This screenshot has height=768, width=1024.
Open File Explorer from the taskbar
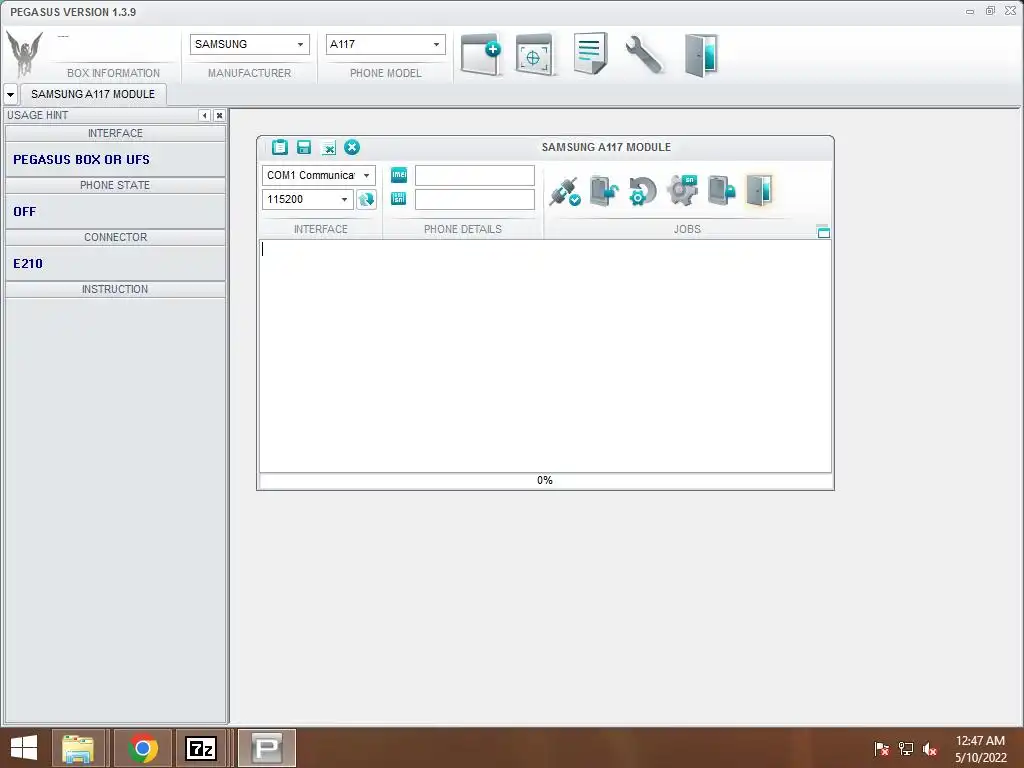pos(78,748)
